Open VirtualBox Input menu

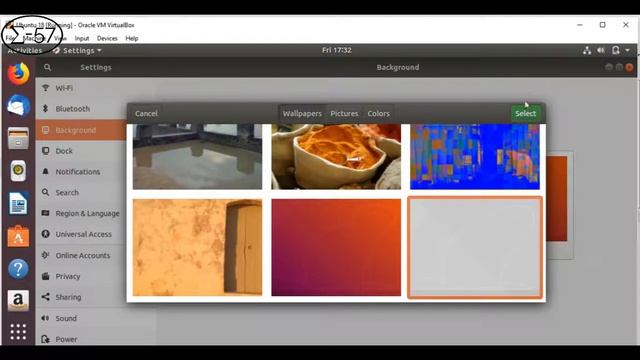coord(82,38)
